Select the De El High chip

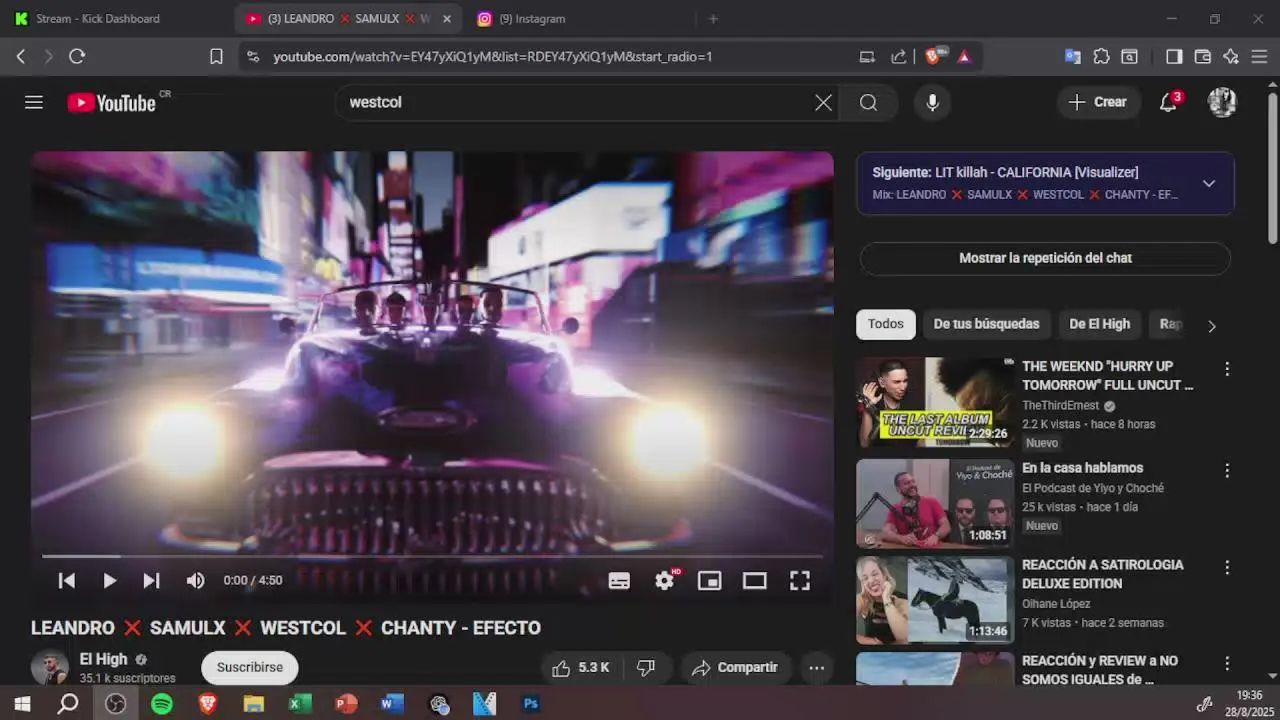pos(1099,324)
